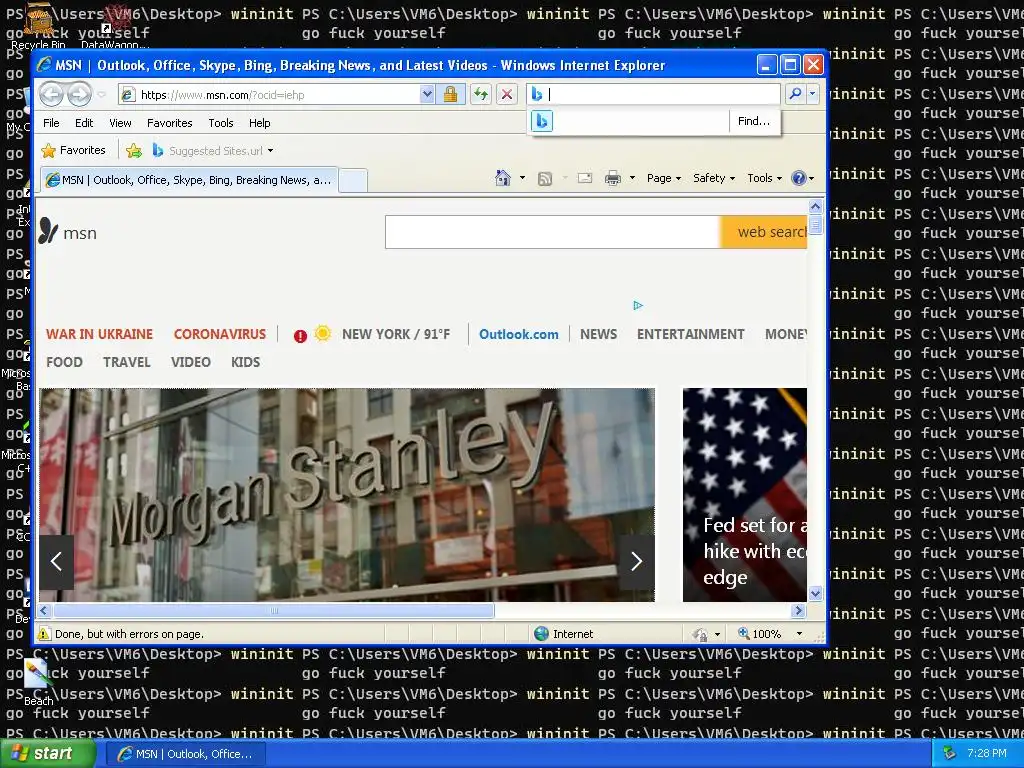Screen dimensions: 1024x768
Task: Open the FOOD section link
Action: 64,362
